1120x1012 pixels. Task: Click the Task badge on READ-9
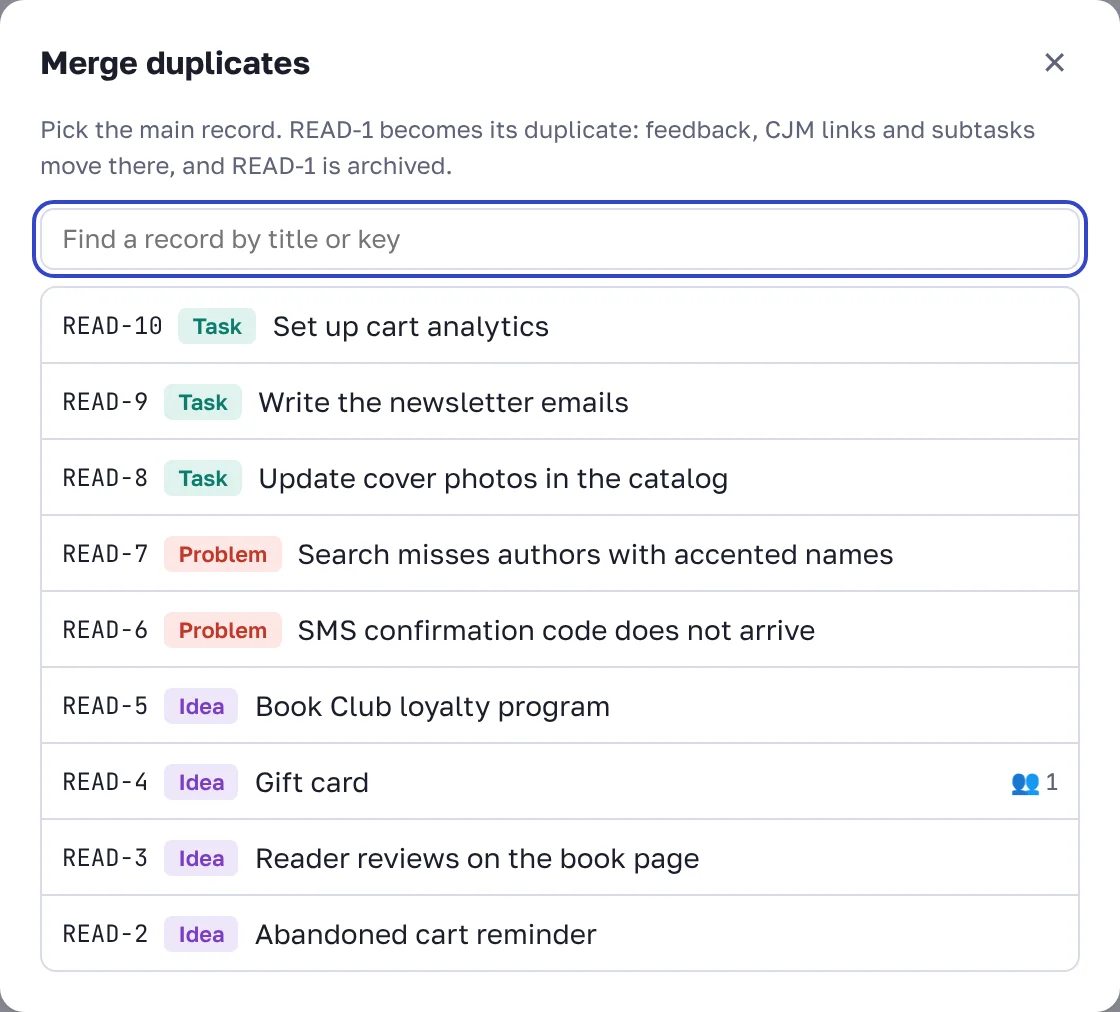[203, 402]
